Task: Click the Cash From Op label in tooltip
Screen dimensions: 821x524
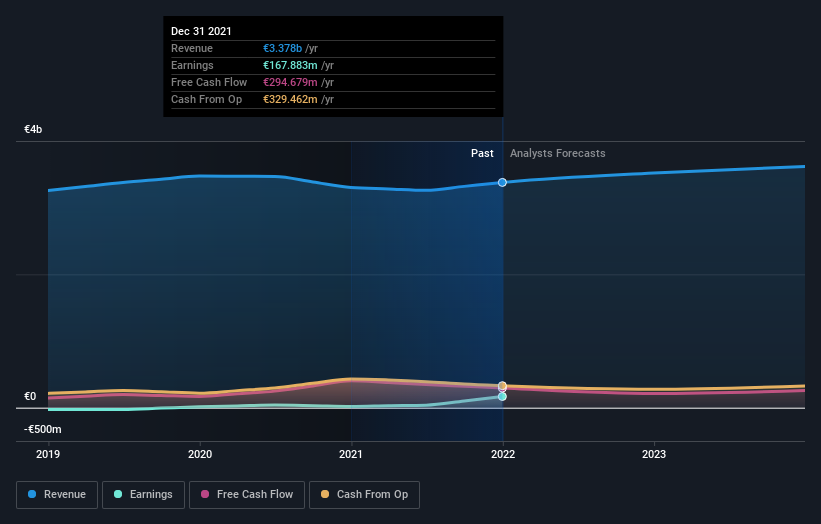Action: [206, 99]
